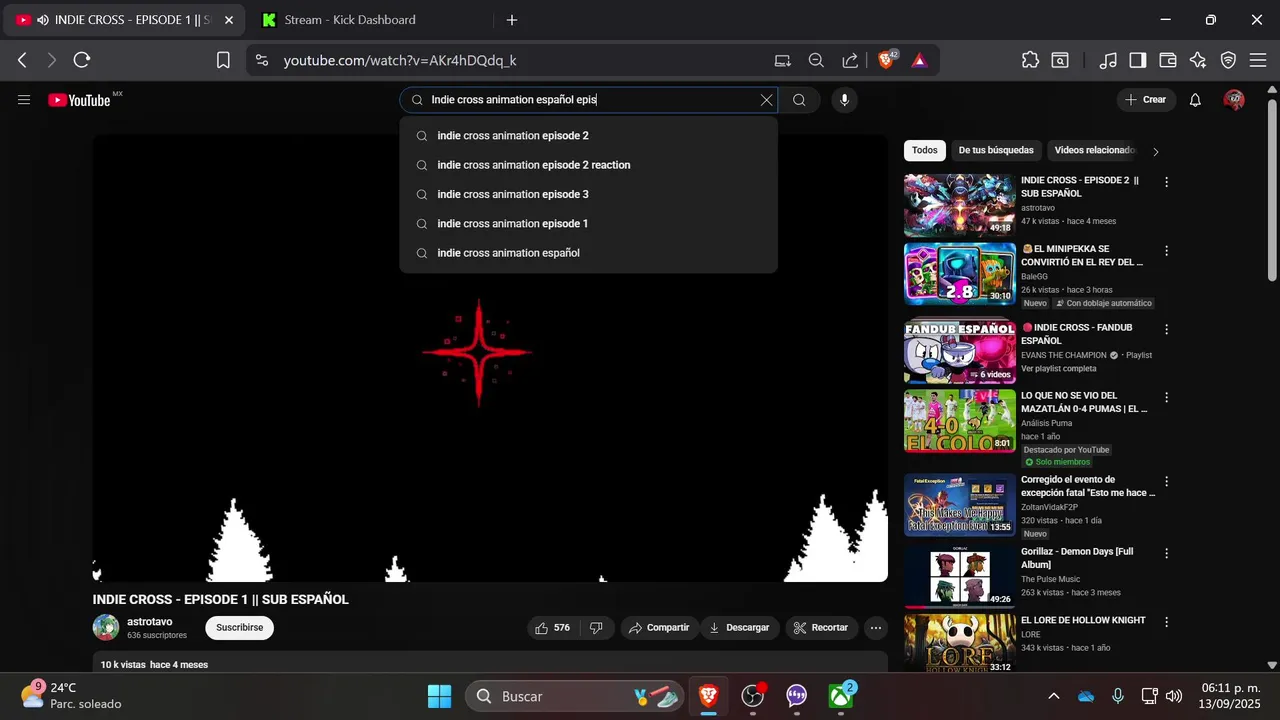Screen dimensions: 1280x720
Task: Open the weather widget showing 24°C
Action: 70,696
